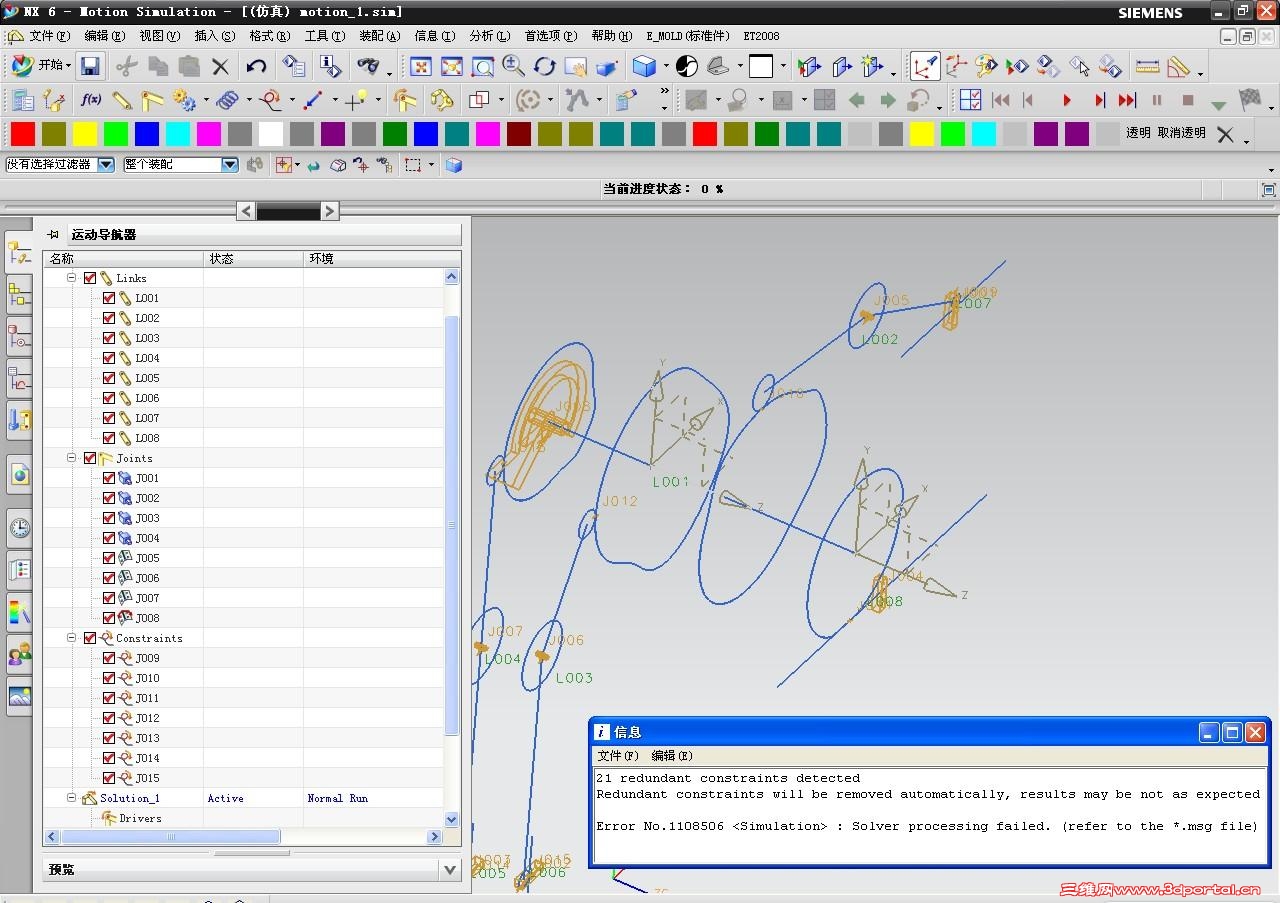1280x903 pixels.
Task: Open the selection filter dropdown
Action: point(105,165)
